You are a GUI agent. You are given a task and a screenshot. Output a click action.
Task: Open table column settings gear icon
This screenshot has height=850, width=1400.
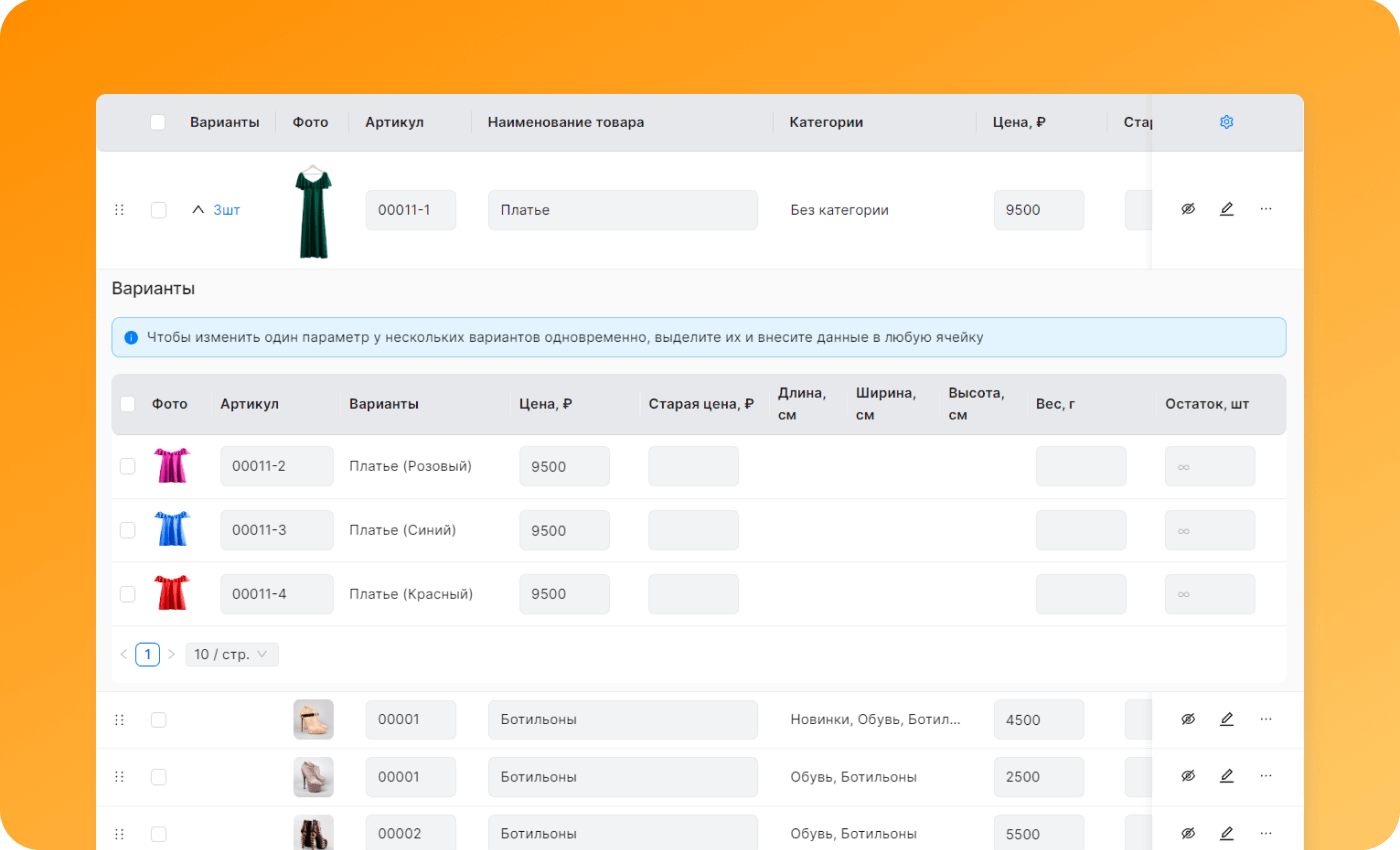1226,122
